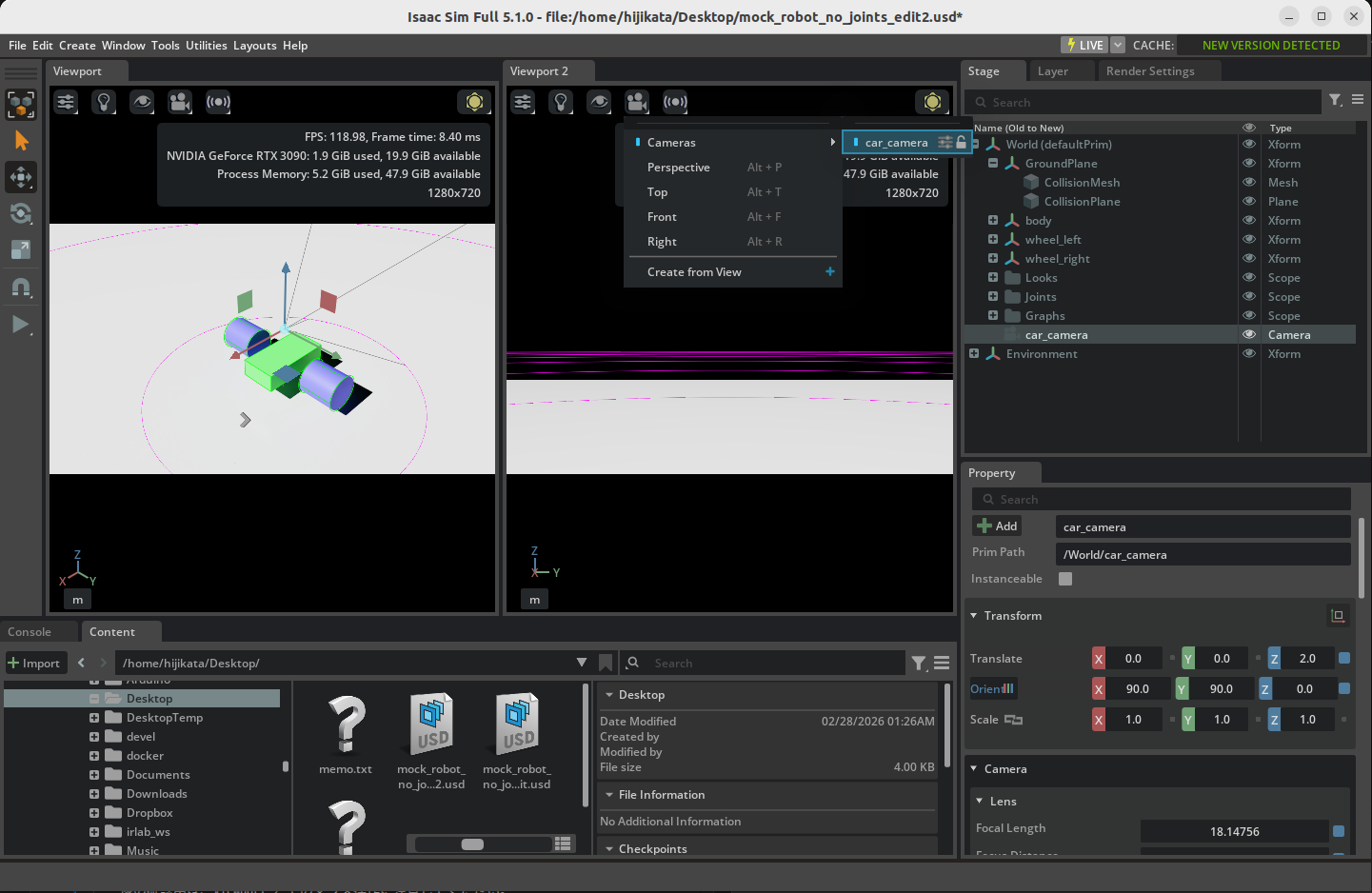Screen dimensions: 1372x893
Task: Open the camera selection icon in Viewport
Action: (x=180, y=102)
